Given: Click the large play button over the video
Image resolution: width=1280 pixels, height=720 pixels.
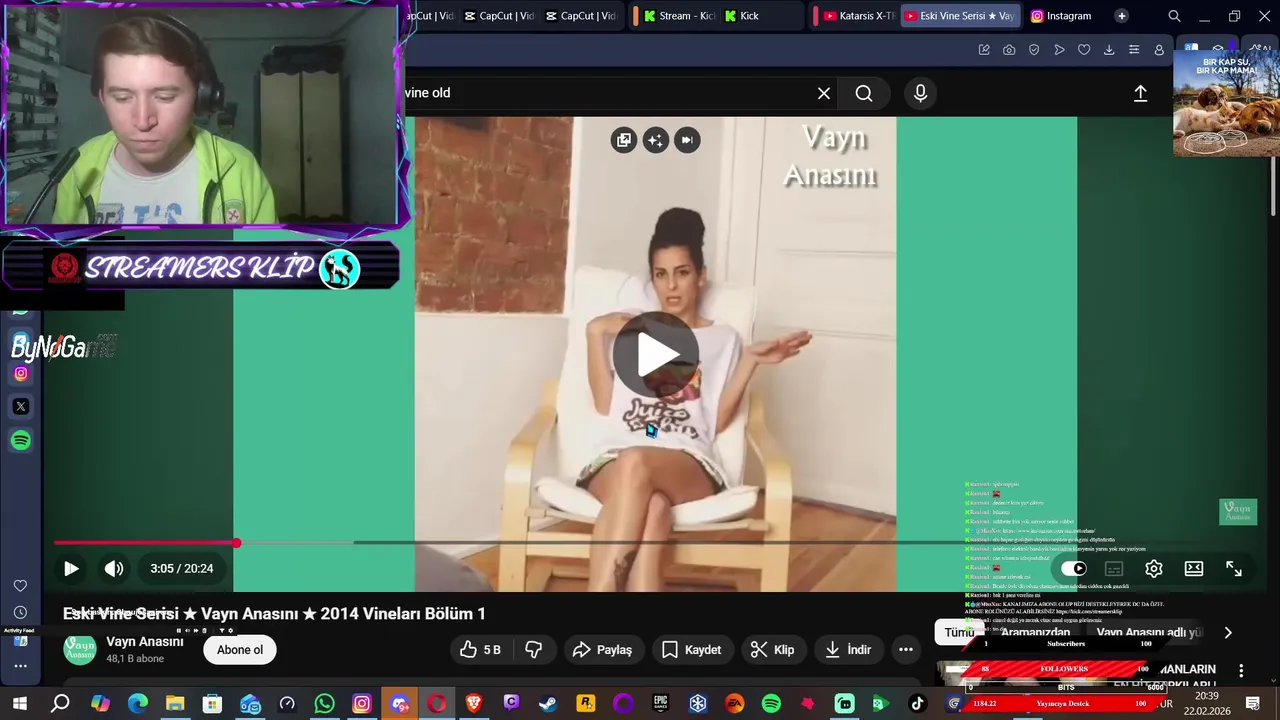Looking at the screenshot, I should (x=655, y=353).
